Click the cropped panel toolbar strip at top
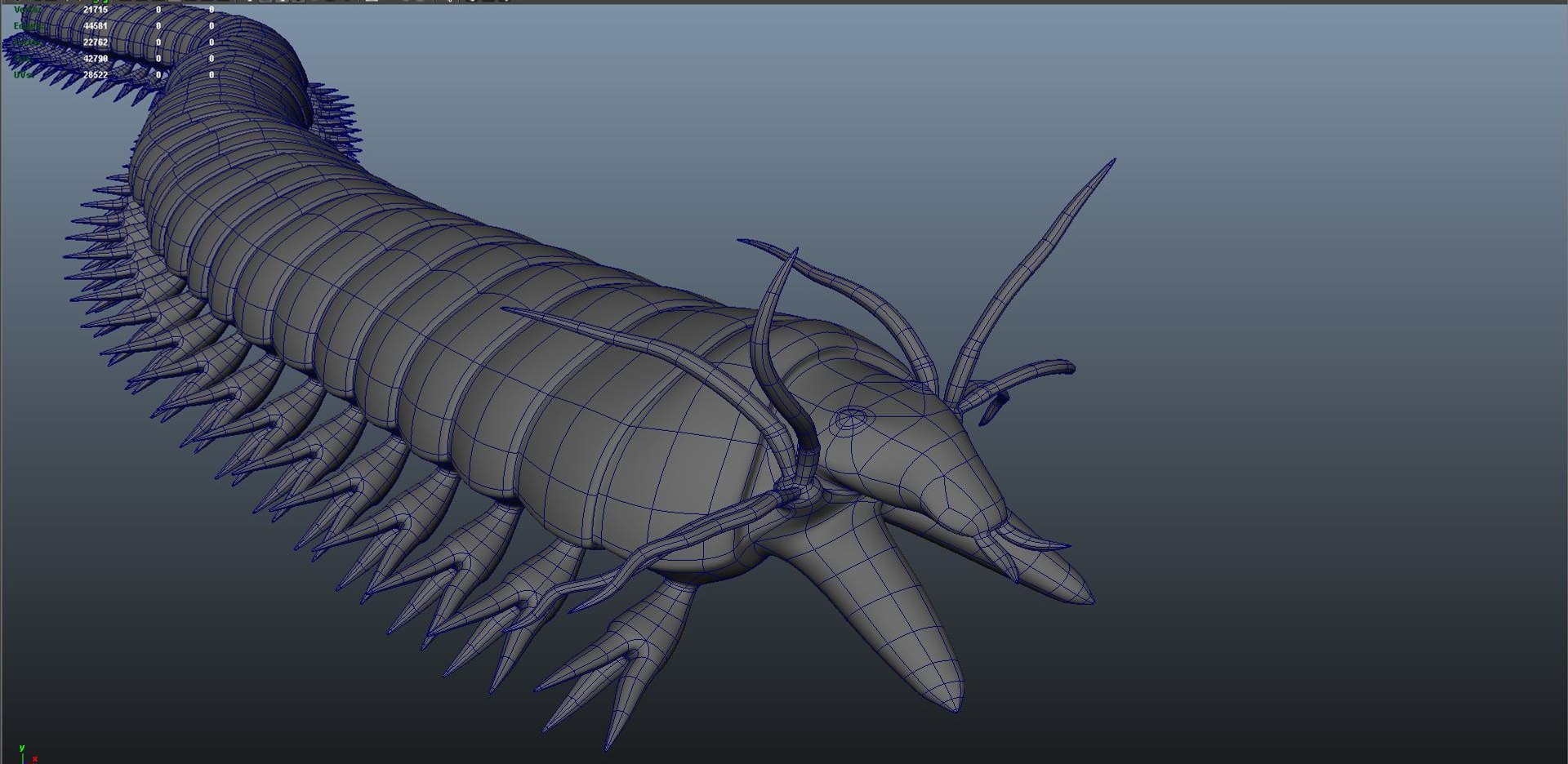 (784, 2)
